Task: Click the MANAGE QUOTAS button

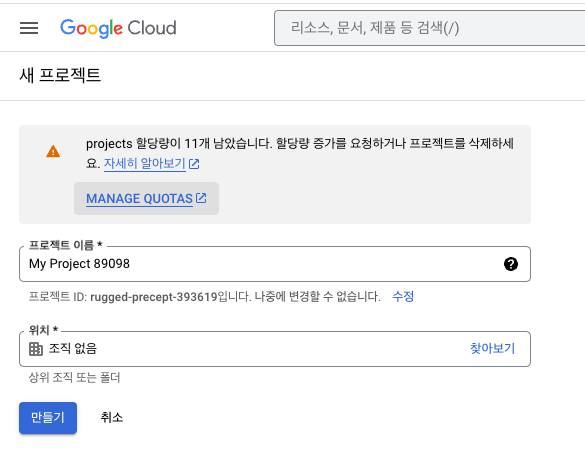Action: point(146,198)
